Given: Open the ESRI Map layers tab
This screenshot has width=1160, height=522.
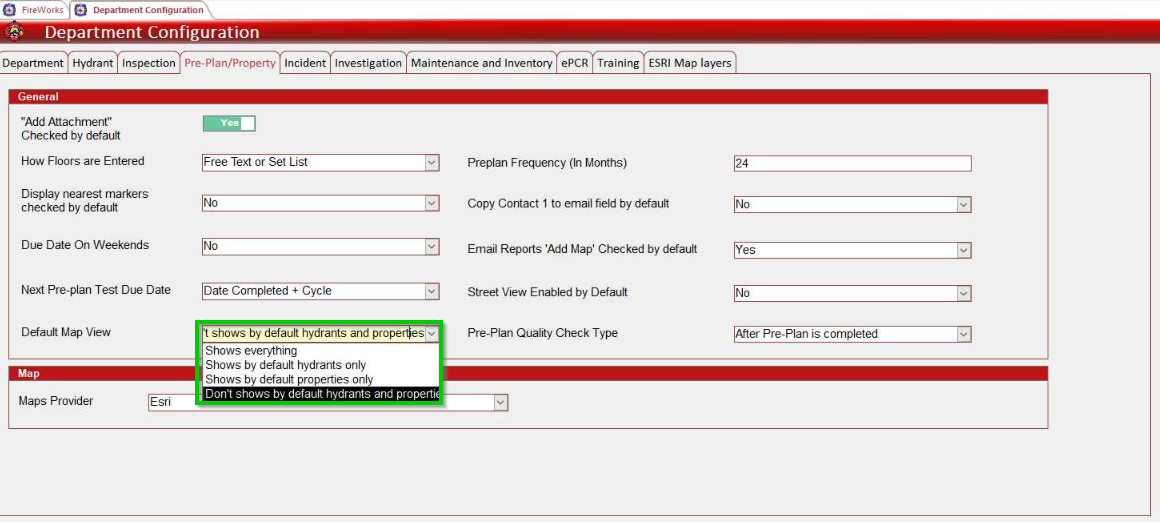Looking at the screenshot, I should tap(690, 63).
